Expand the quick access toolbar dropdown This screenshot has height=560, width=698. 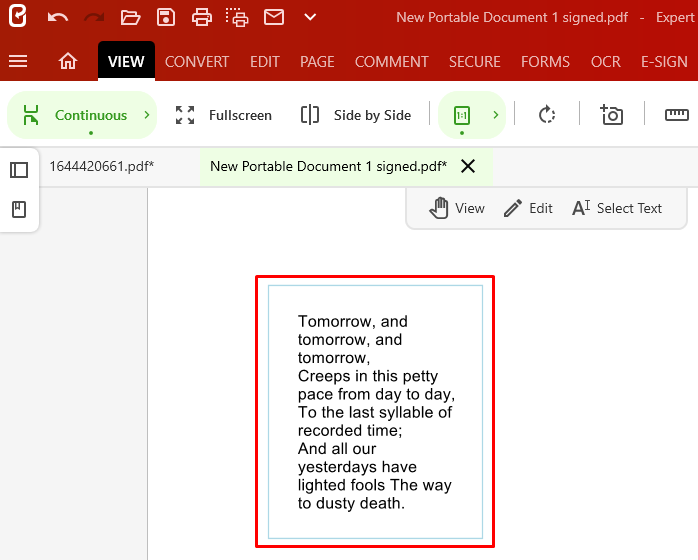point(310,17)
